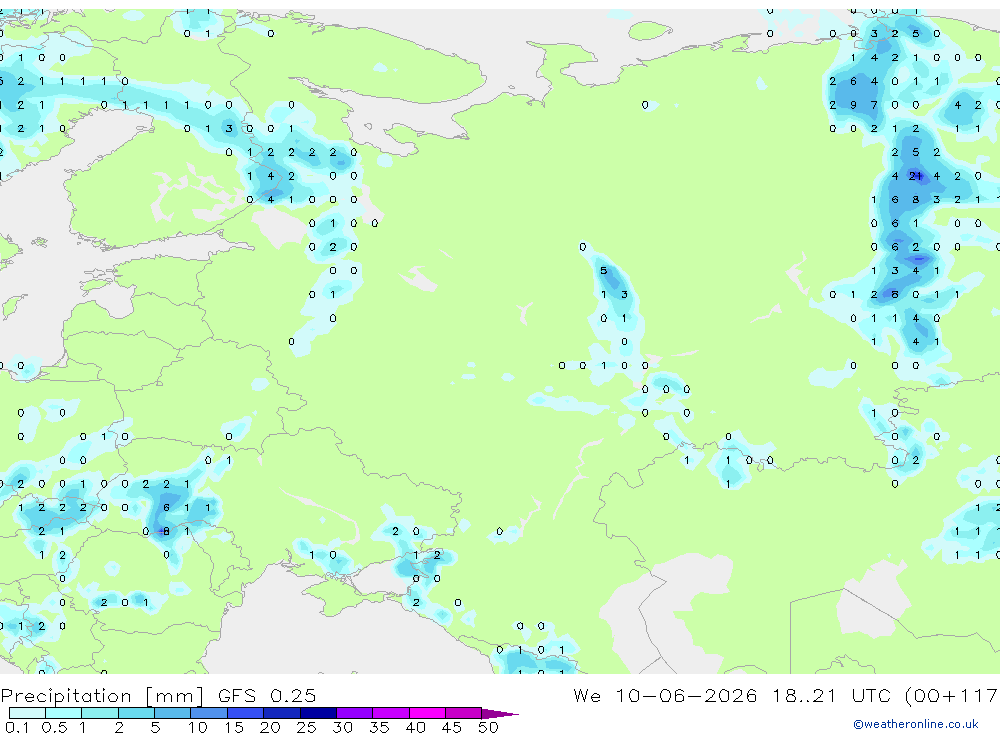Select the 5–10 mm legend color swatch
The height and width of the screenshot is (733, 1000).
pyautogui.click(x=172, y=713)
